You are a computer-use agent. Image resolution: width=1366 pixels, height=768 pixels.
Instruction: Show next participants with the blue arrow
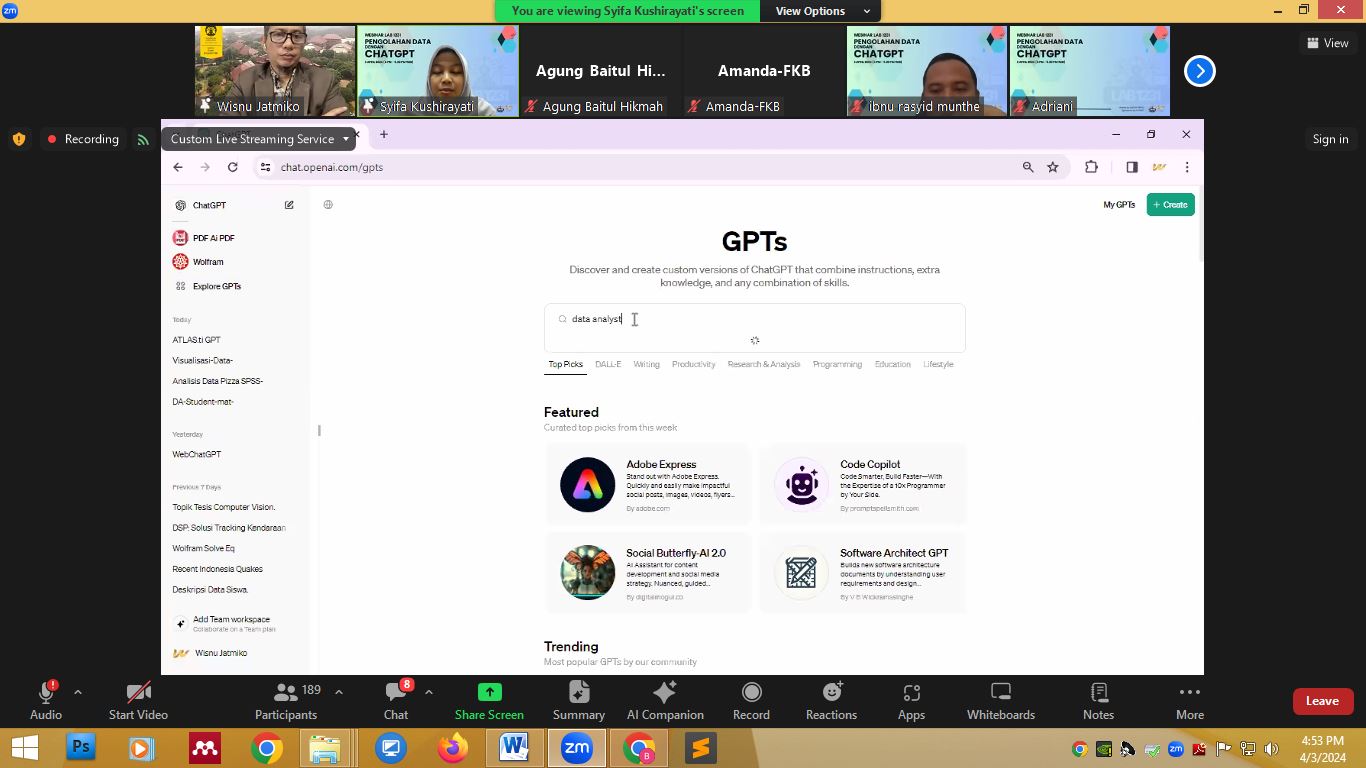(x=1199, y=71)
